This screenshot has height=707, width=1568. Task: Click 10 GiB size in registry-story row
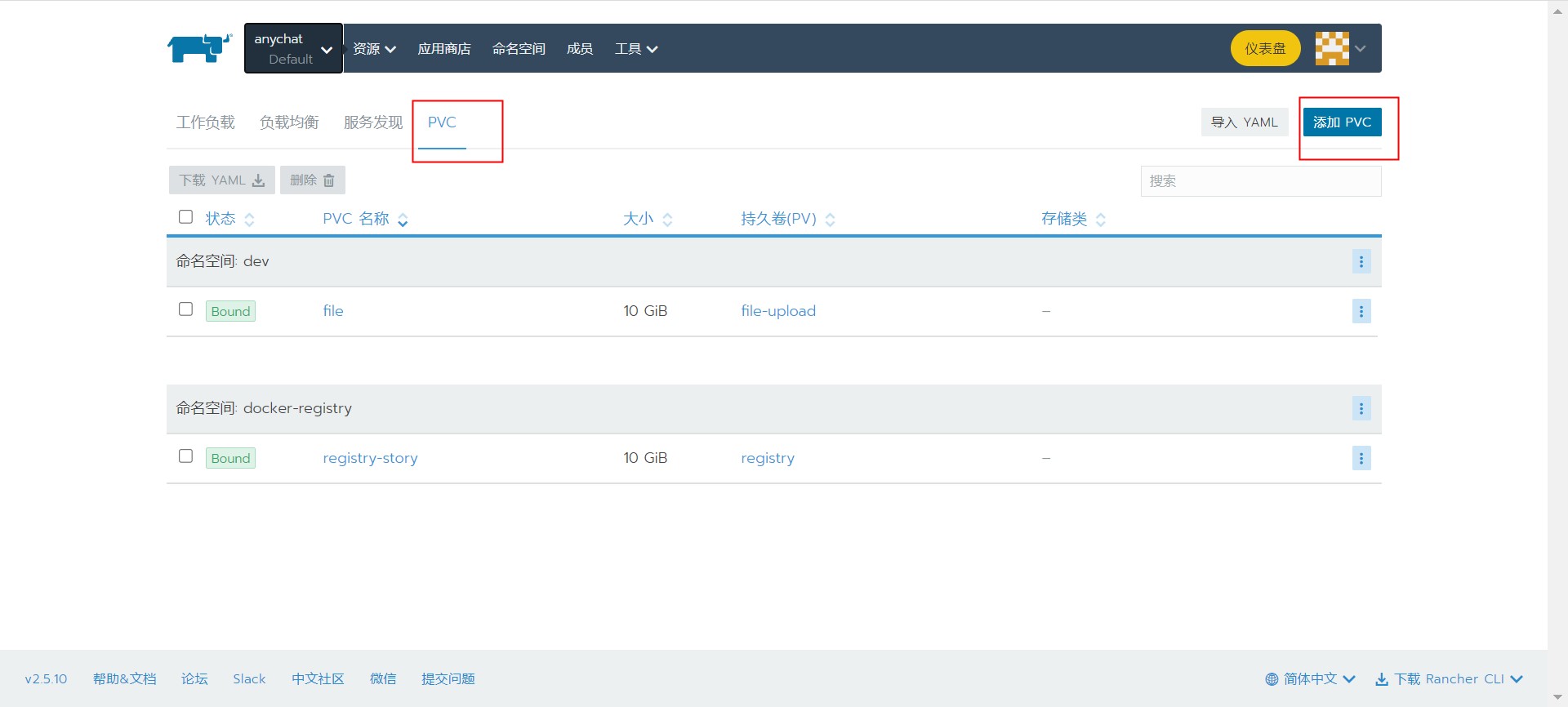click(x=645, y=458)
